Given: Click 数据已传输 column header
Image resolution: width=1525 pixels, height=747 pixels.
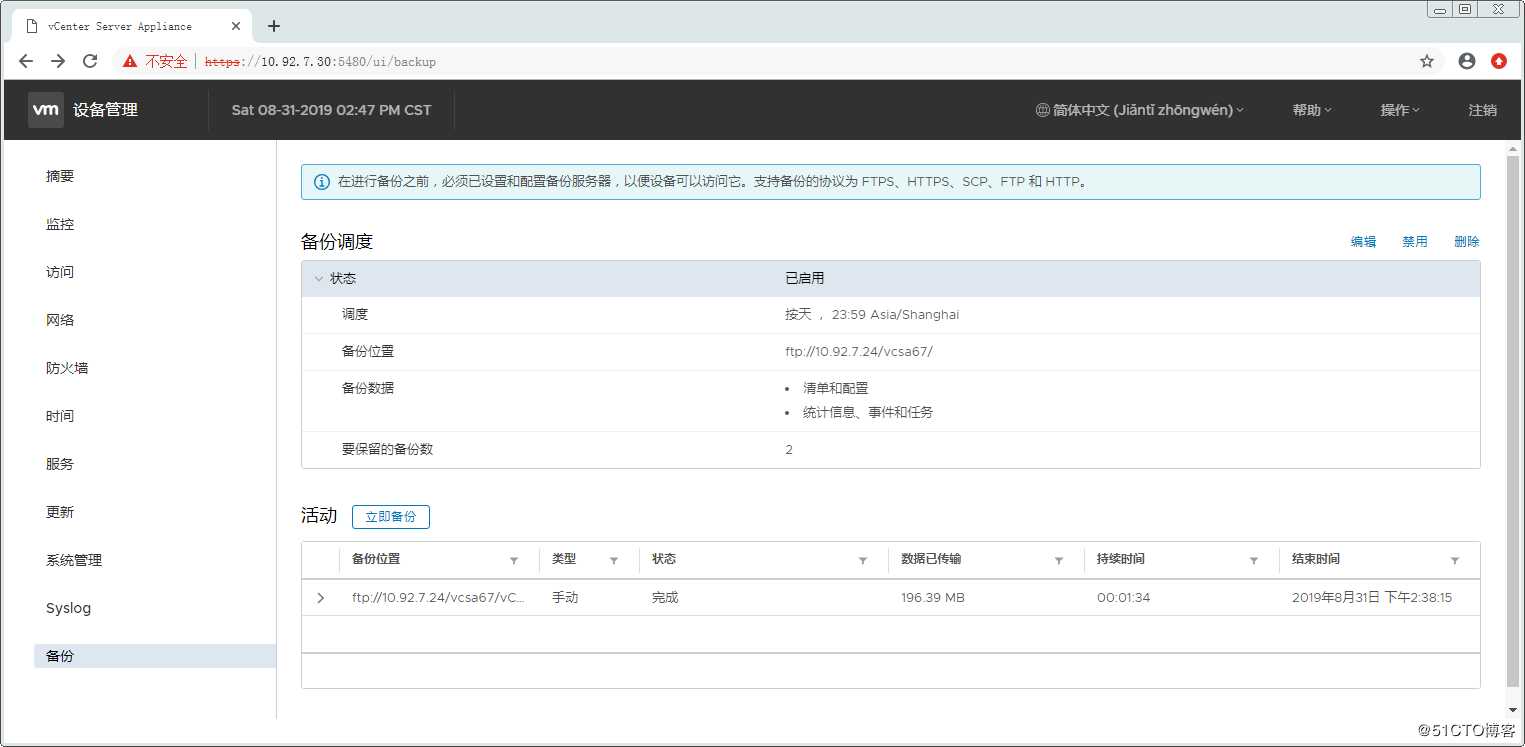Looking at the screenshot, I should [931, 560].
